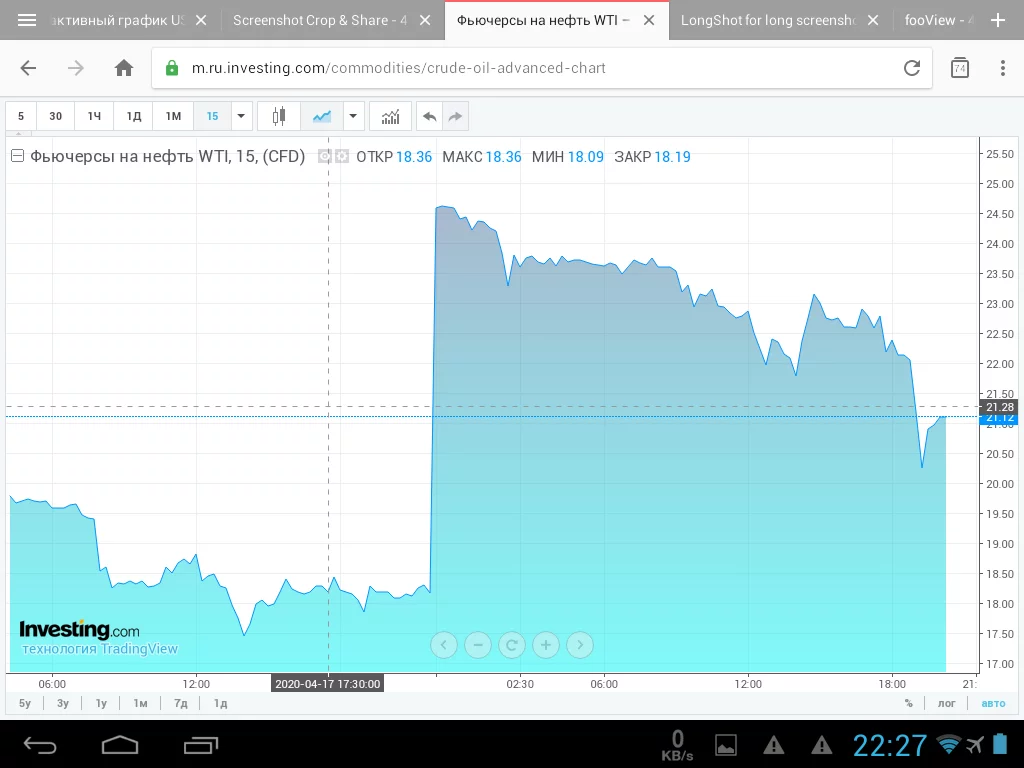Click the 21.28 price axis label
1024x768 pixels.
(x=999, y=407)
